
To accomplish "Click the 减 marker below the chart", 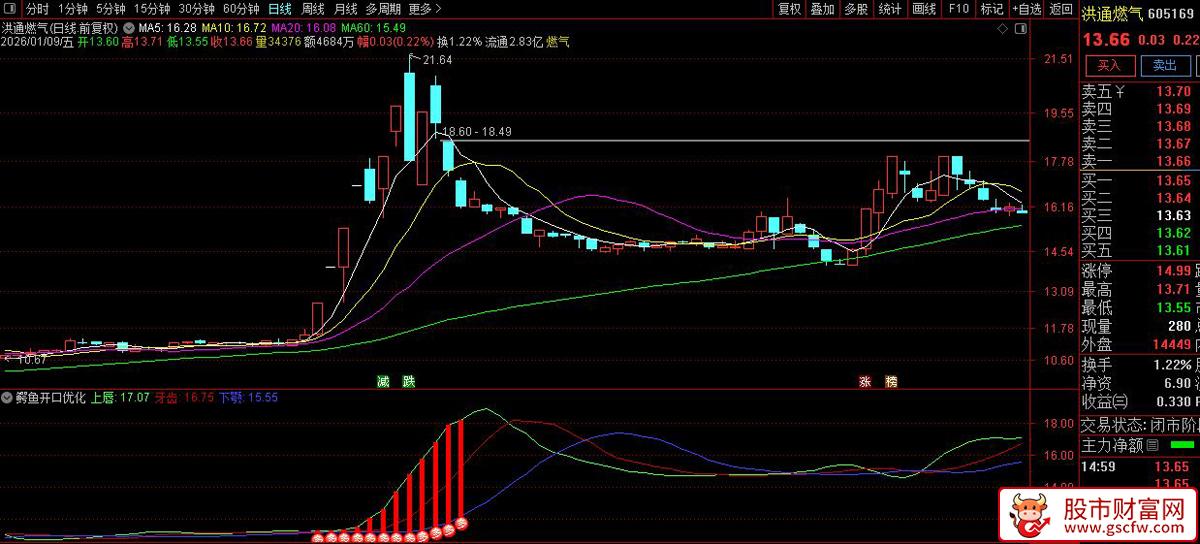I will [x=382, y=381].
